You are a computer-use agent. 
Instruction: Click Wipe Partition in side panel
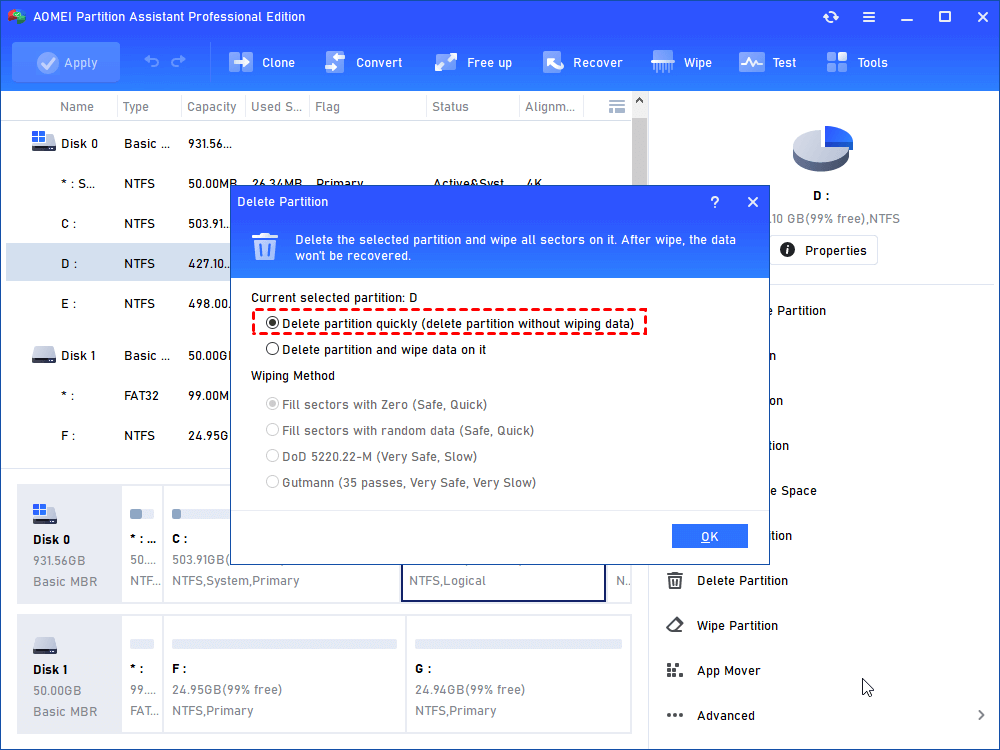(x=737, y=626)
